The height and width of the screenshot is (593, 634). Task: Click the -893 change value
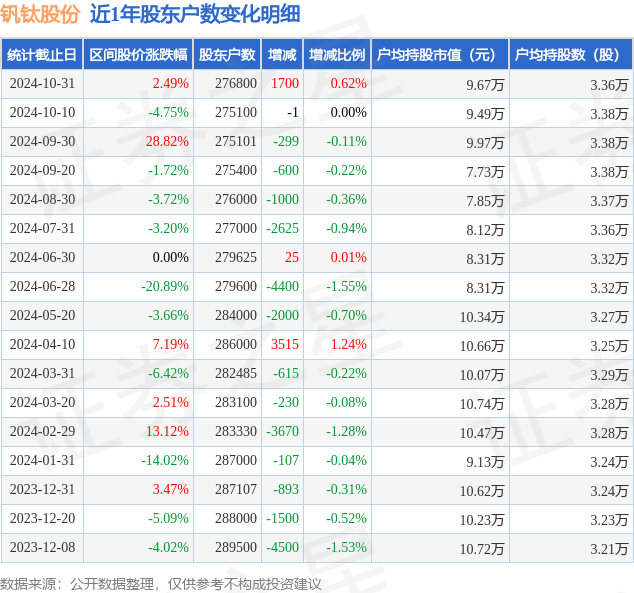[286, 489]
